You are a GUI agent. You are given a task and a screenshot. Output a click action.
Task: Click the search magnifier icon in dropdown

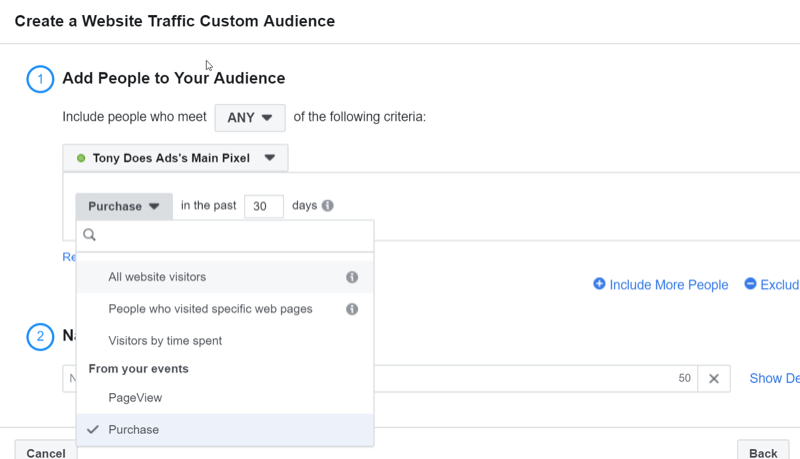90,235
